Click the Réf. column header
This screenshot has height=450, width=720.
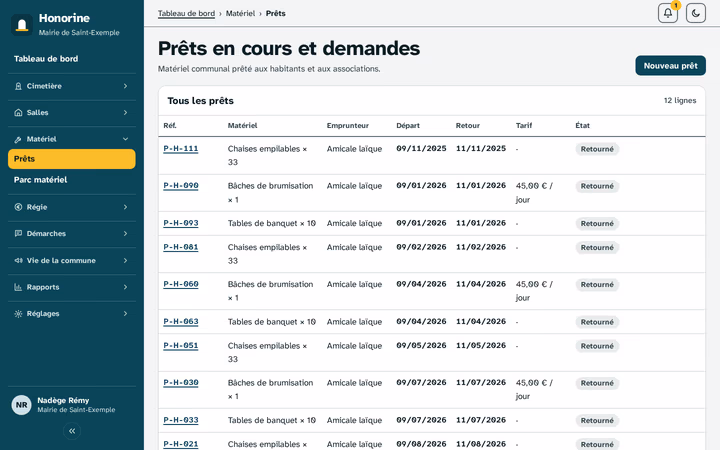pos(170,125)
